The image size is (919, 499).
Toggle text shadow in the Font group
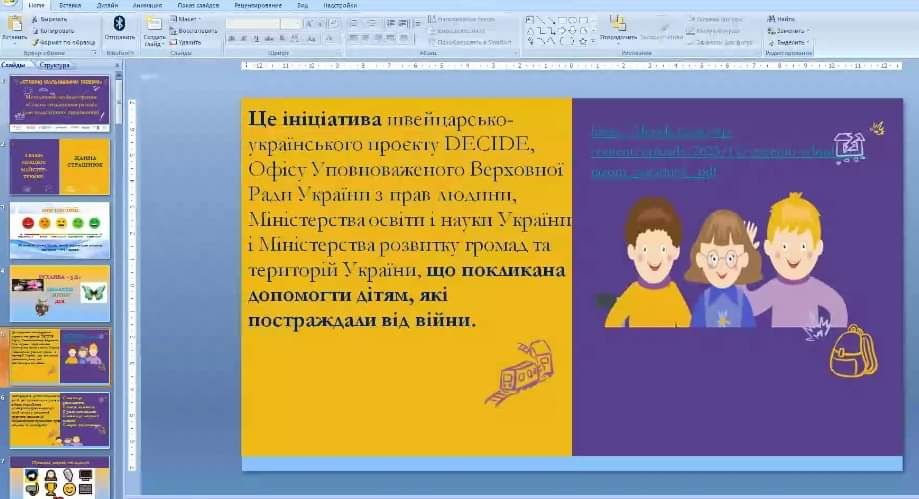tap(282, 38)
